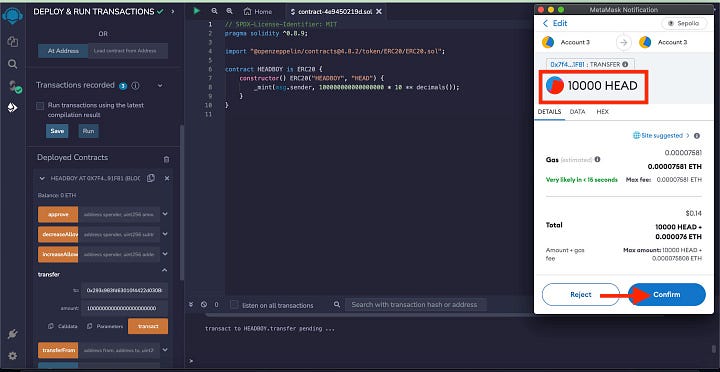Click trash icon to clear deployed contracts
This screenshot has height=372, width=720.
[x=166, y=159]
